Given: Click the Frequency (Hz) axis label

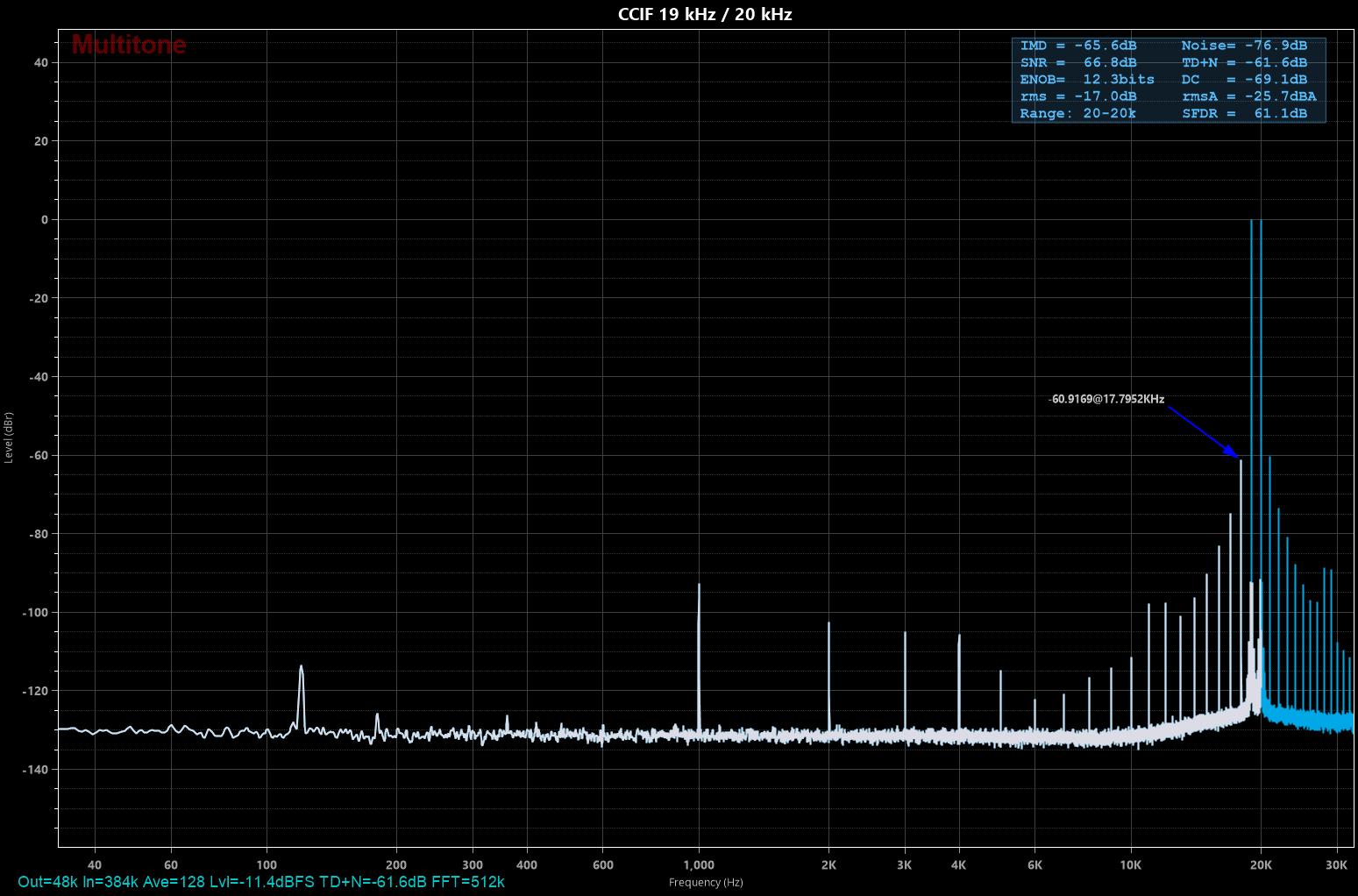Looking at the screenshot, I should coord(705,882).
